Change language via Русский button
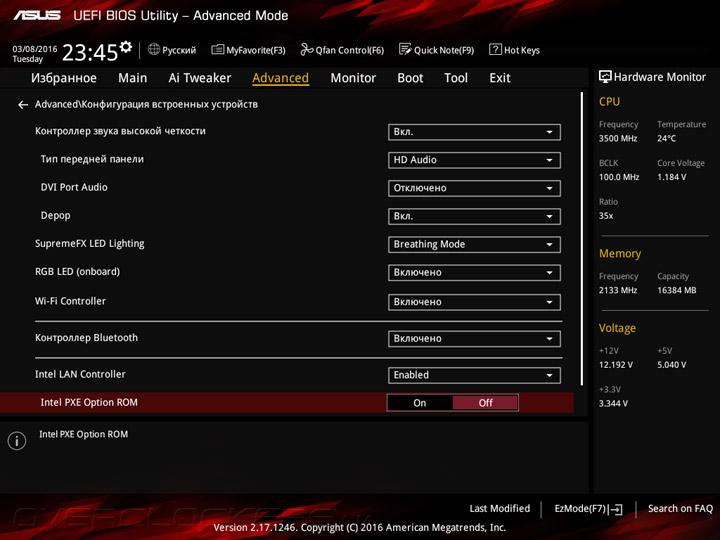The image size is (720, 540). [172, 50]
